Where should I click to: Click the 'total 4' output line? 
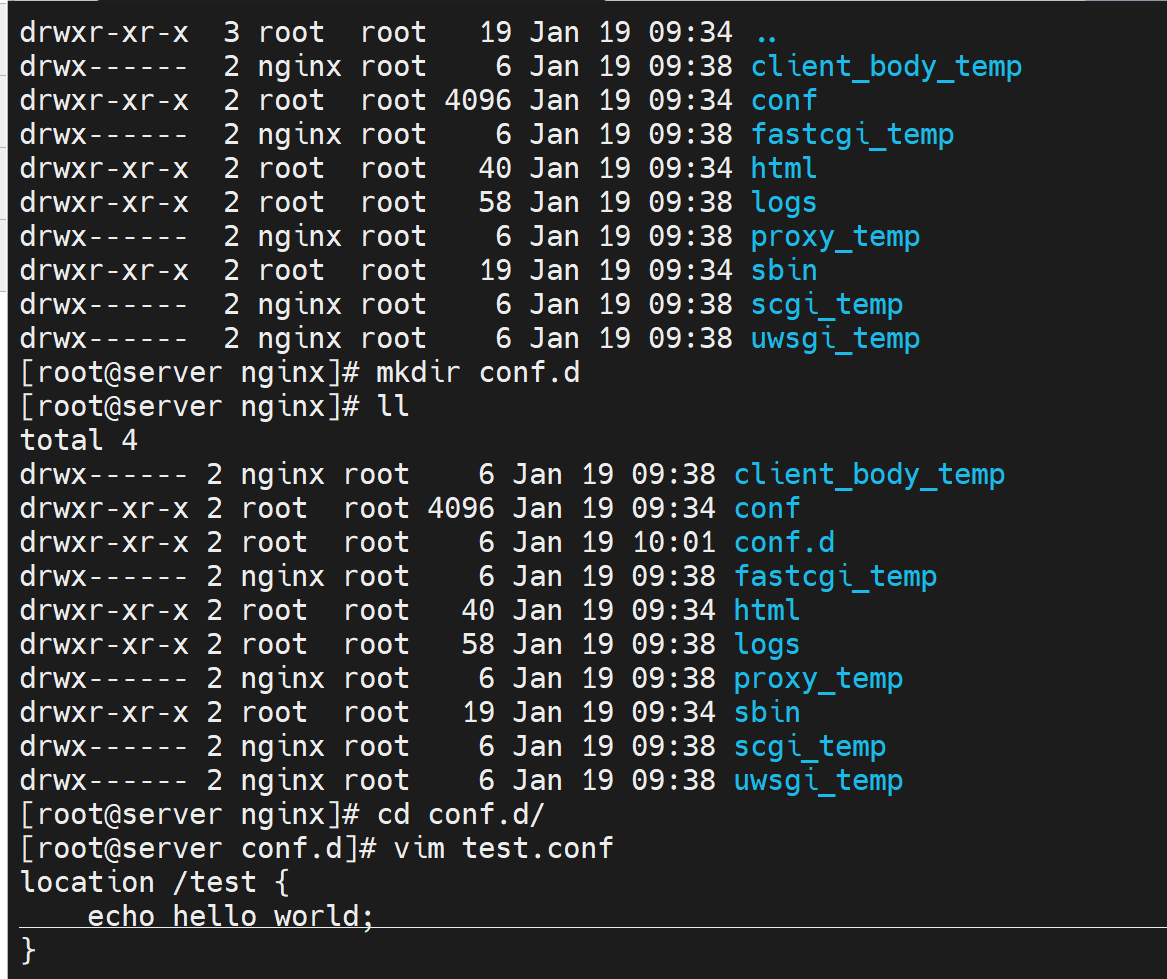pos(79,441)
